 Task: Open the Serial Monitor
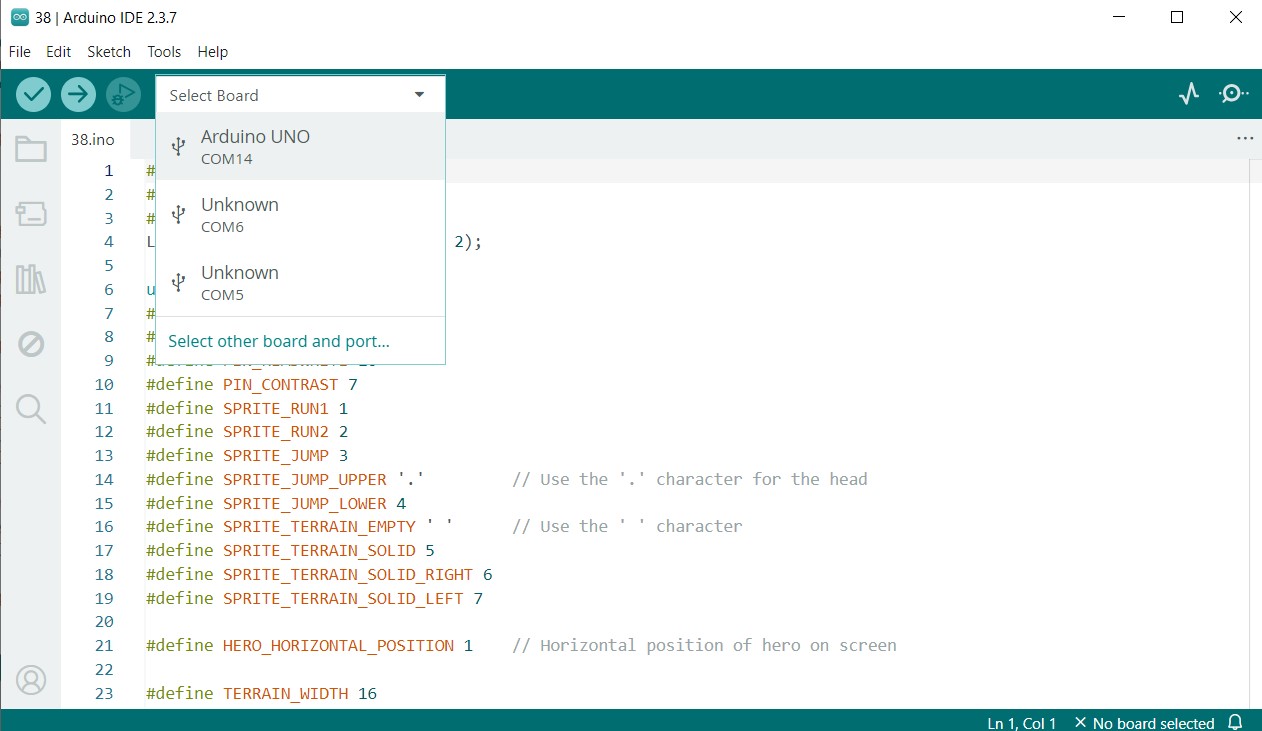[x=1233, y=94]
